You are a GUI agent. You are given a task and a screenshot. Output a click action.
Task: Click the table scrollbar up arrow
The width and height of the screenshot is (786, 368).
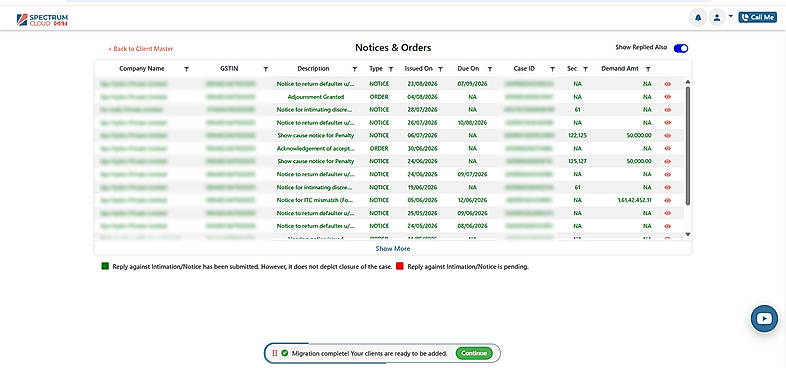688,82
